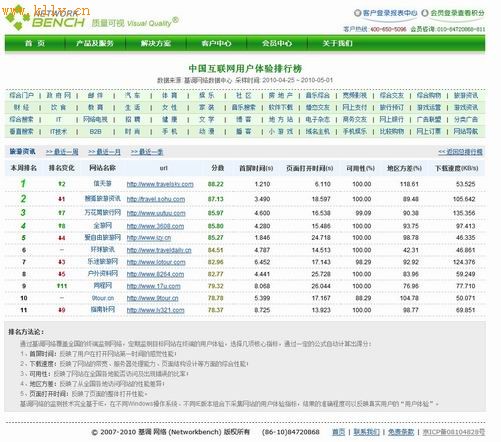Open the 产品及服务 nav menu item
This screenshot has height=442, width=501.
pos(95,43)
